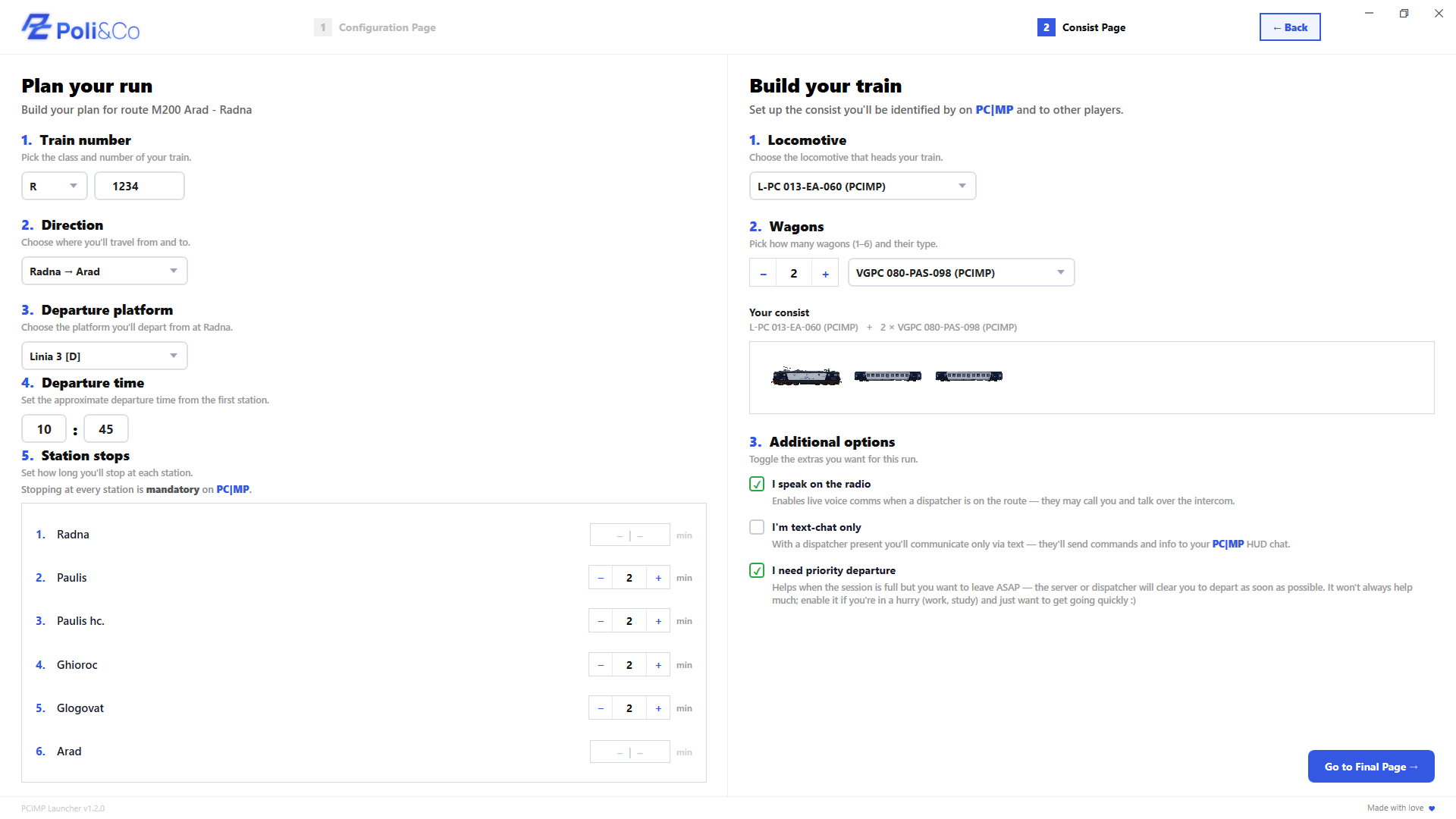Click the PC|MP link in text-chat description
This screenshot has width=1456, height=819.
[x=1228, y=544]
